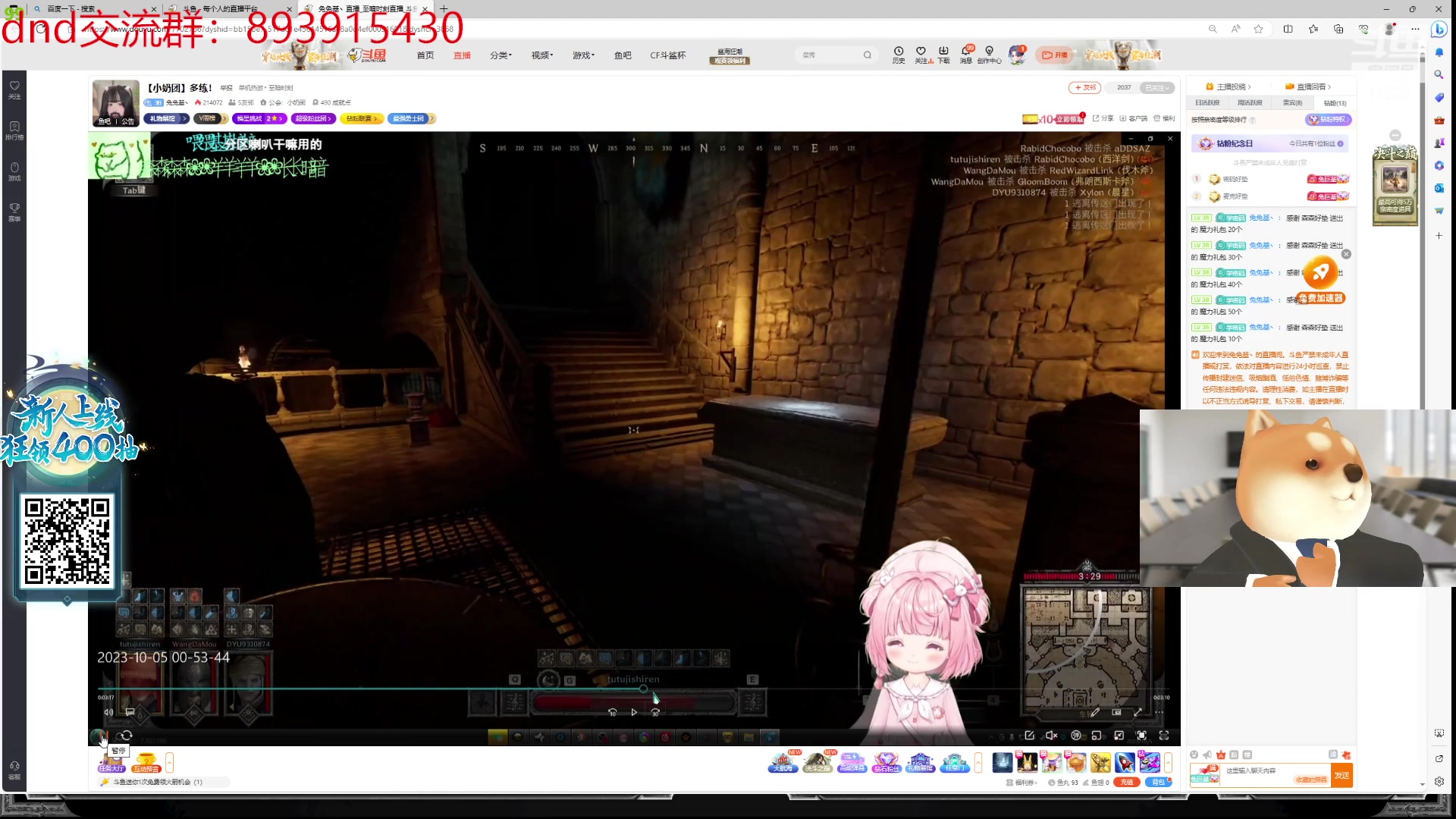Click the player fullscreen icon
The width and height of the screenshot is (1456, 819).
1164,735
